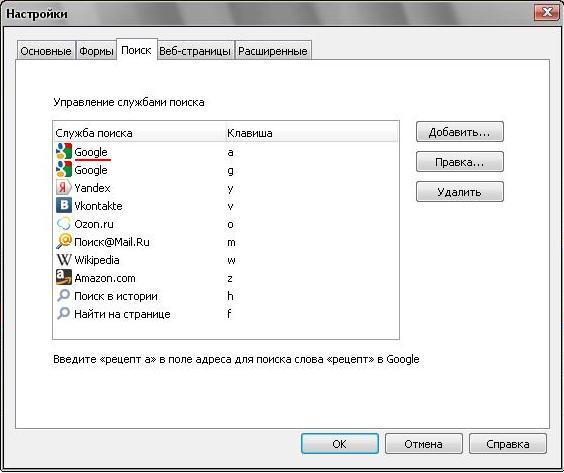Select the underlined Google entry with key a

(x=226, y=152)
